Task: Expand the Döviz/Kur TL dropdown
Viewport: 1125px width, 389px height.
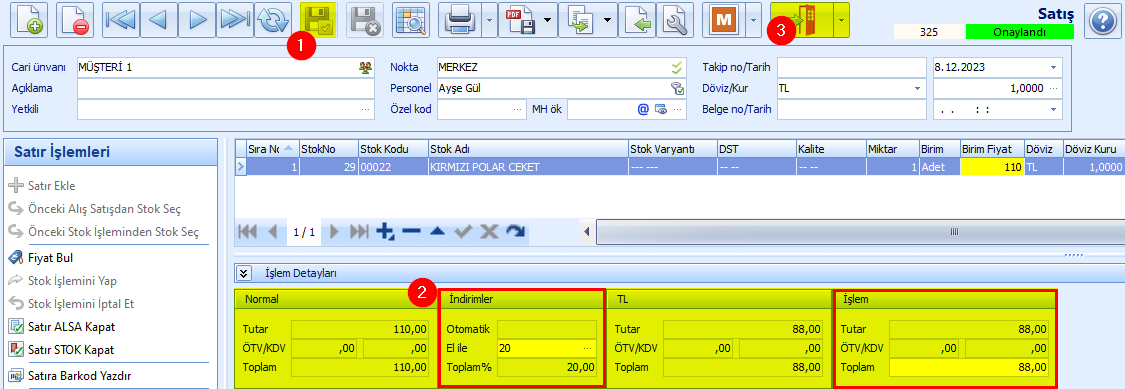Action: click(x=917, y=88)
